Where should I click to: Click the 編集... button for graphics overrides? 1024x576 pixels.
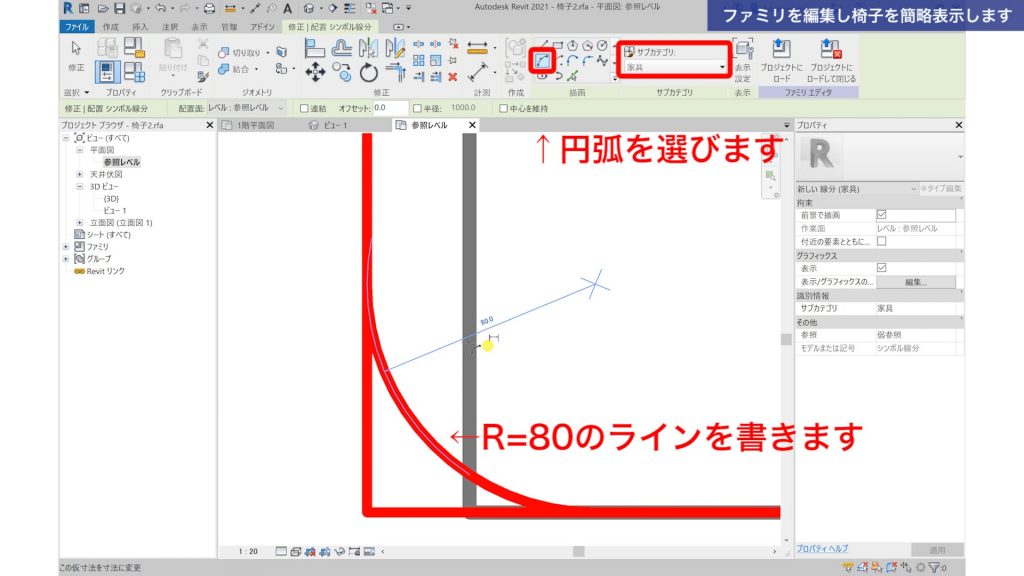pos(916,281)
